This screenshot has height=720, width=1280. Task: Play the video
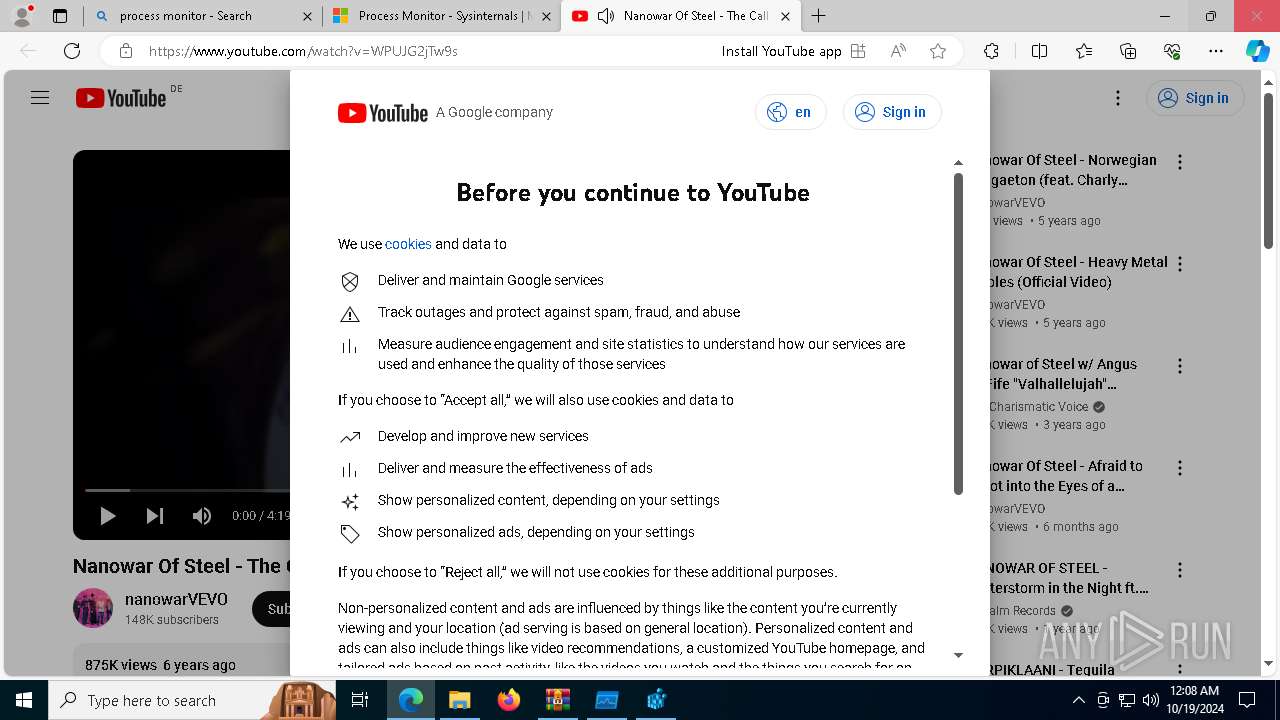pyautogui.click(x=108, y=516)
